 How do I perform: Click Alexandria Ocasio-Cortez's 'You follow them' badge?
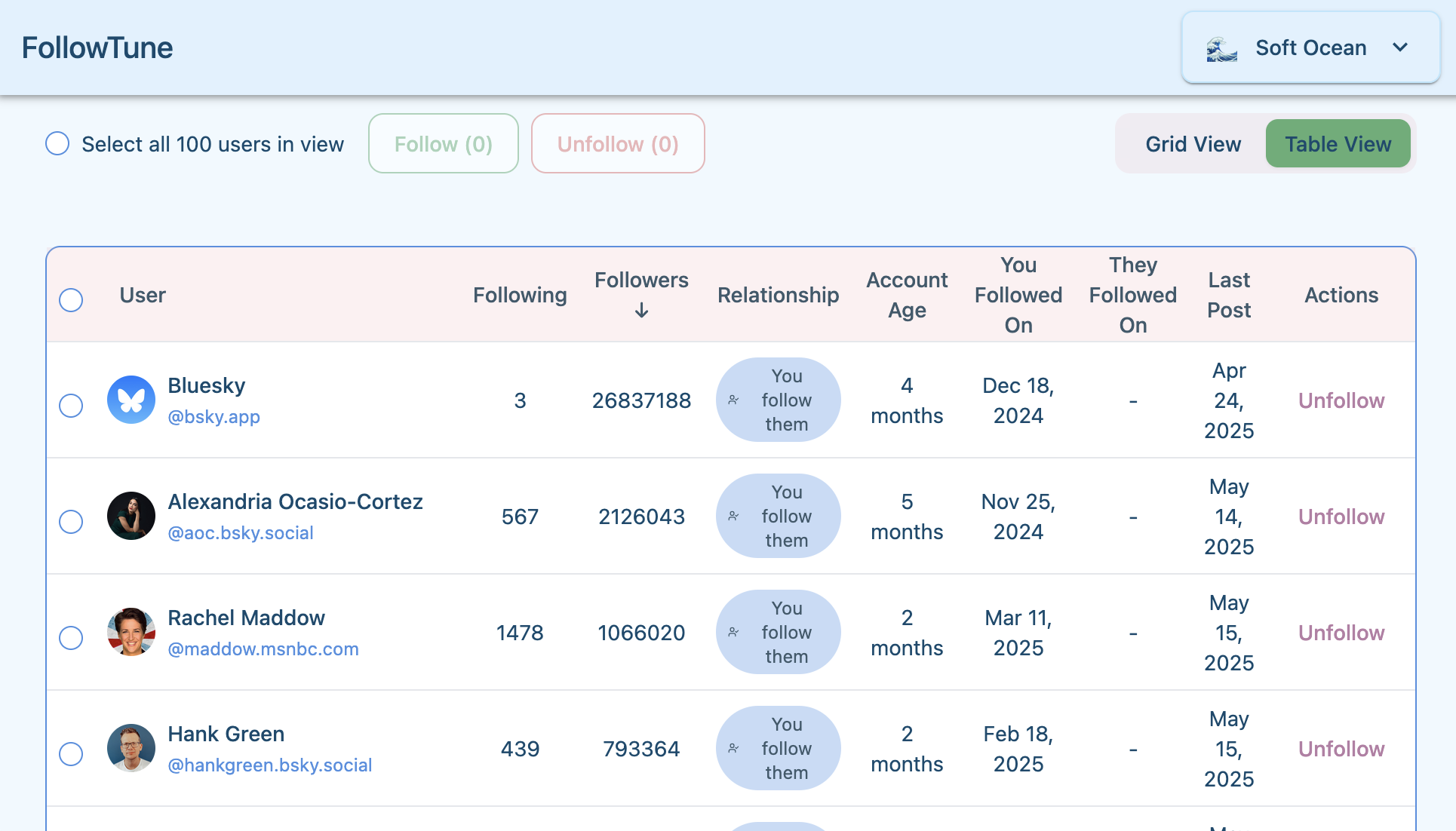(x=778, y=516)
